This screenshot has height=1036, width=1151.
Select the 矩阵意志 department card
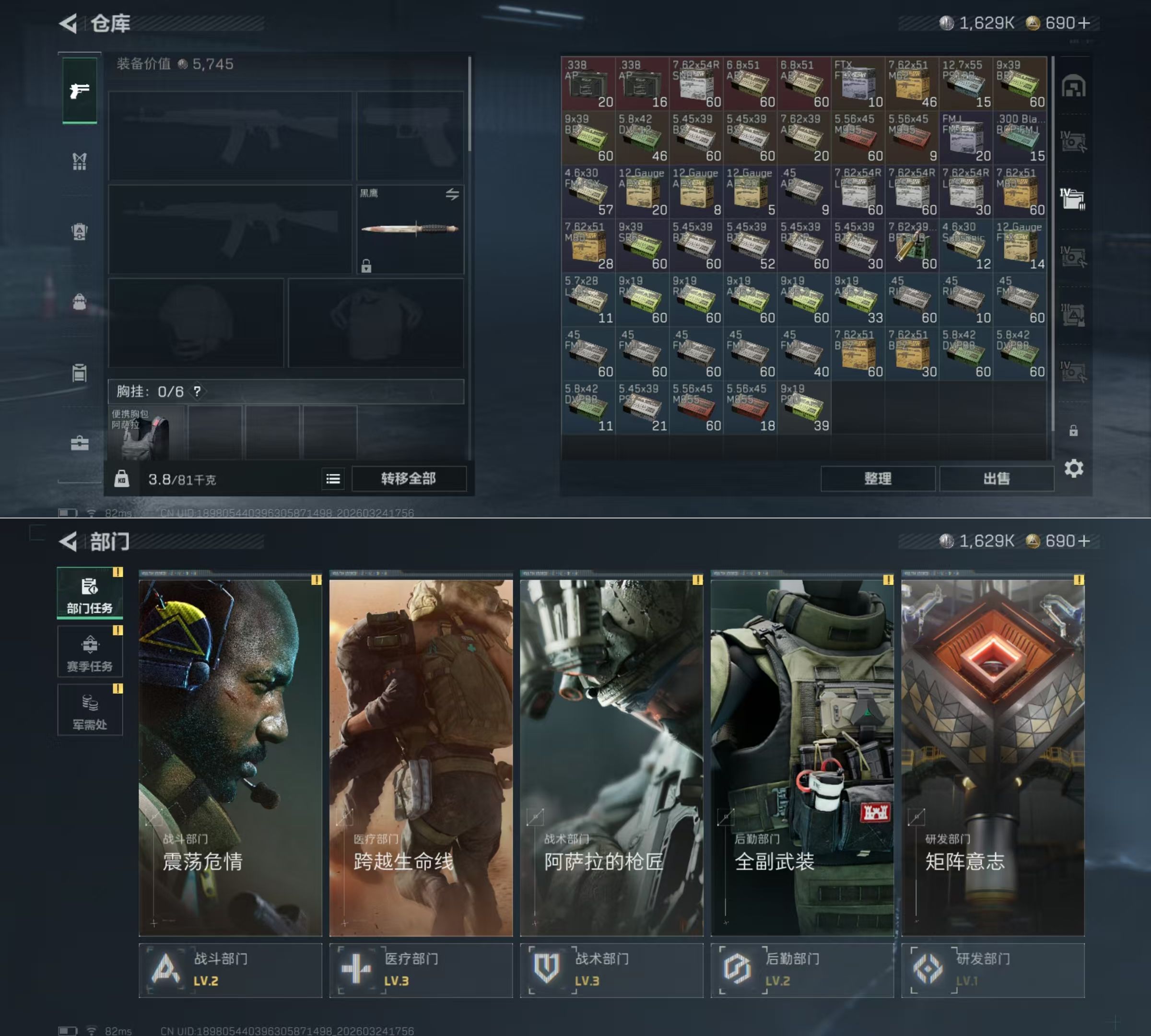tap(992, 757)
